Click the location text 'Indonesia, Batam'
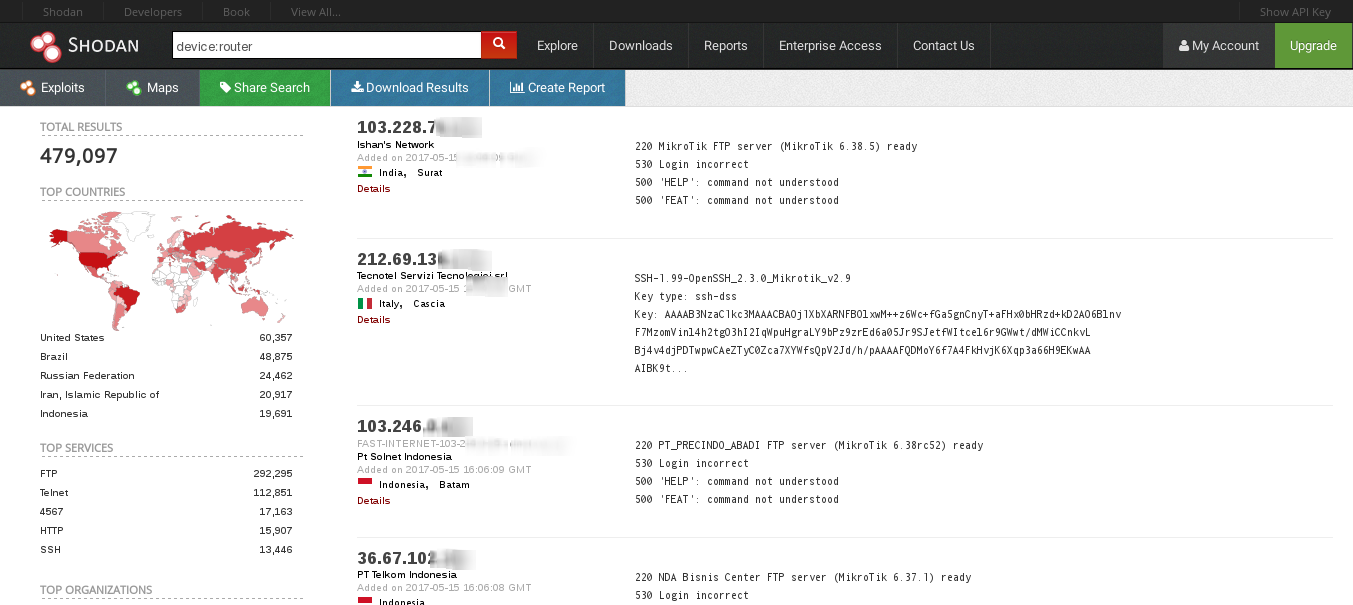The height and width of the screenshot is (605, 1353). 424,485
